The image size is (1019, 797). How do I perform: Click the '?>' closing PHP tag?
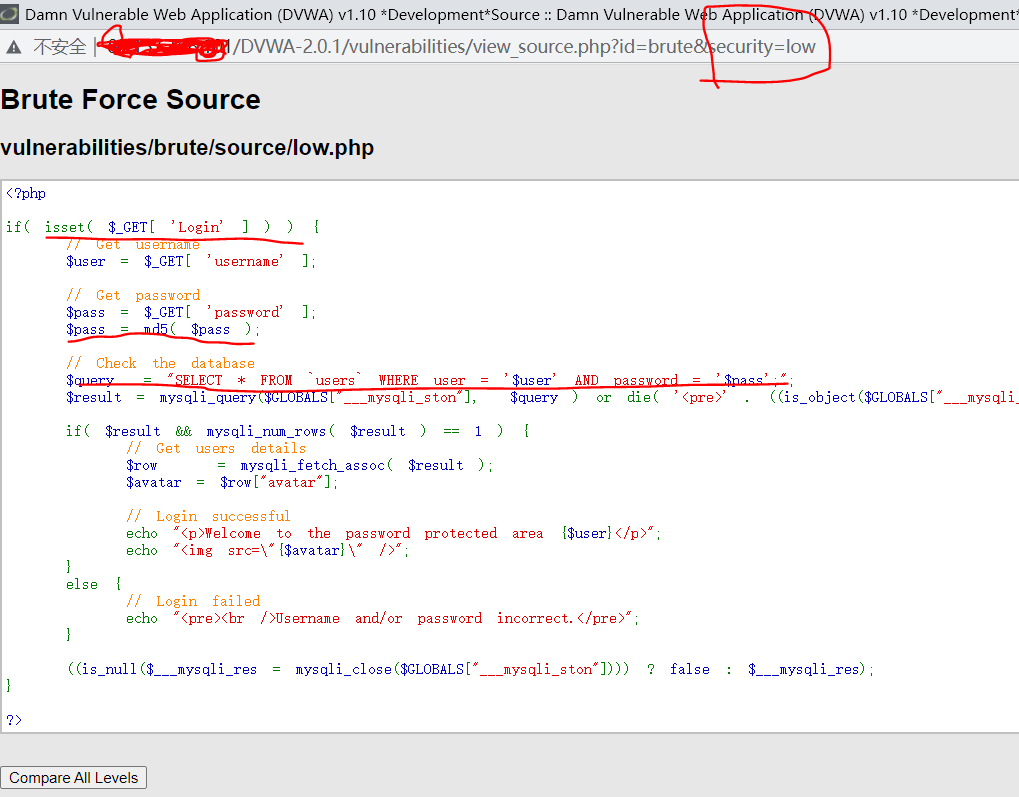(x=14, y=720)
